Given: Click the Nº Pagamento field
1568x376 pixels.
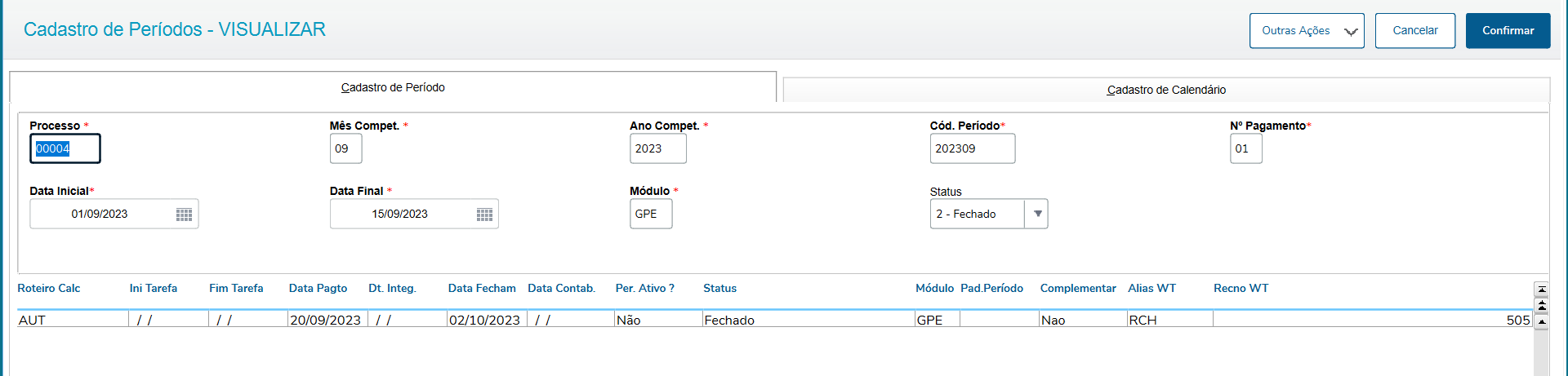Looking at the screenshot, I should click(x=1245, y=148).
